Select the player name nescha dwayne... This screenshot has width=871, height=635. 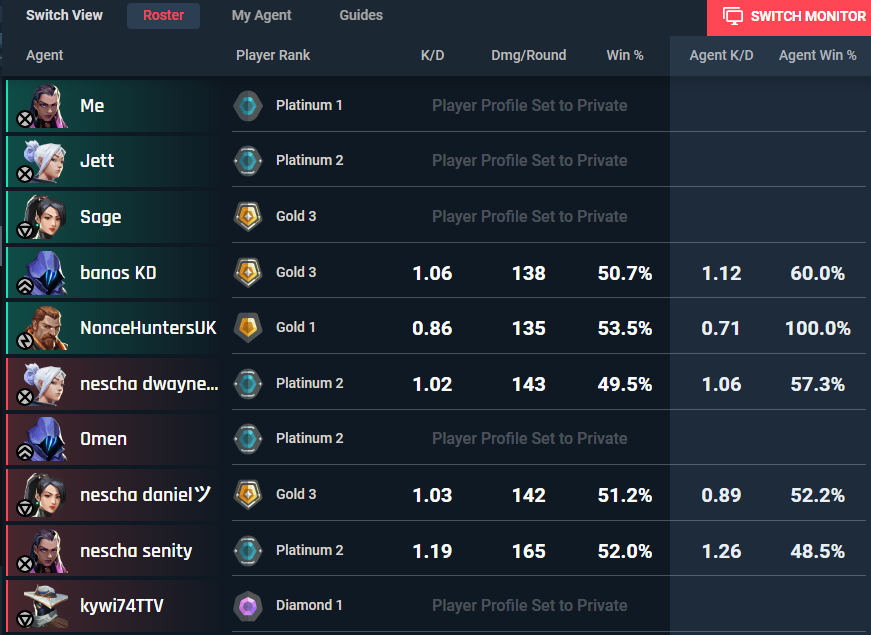(149, 384)
